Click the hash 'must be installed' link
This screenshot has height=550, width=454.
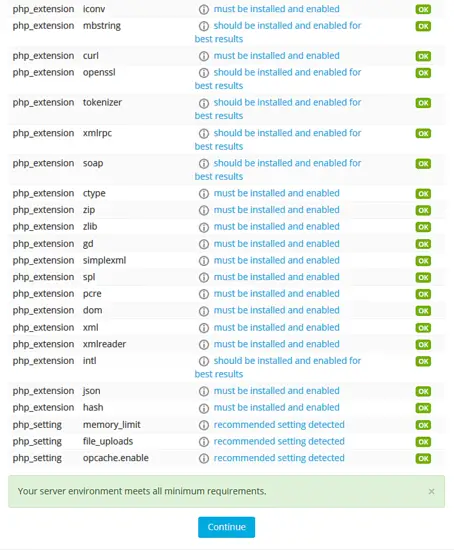pyautogui.click(x=276, y=407)
